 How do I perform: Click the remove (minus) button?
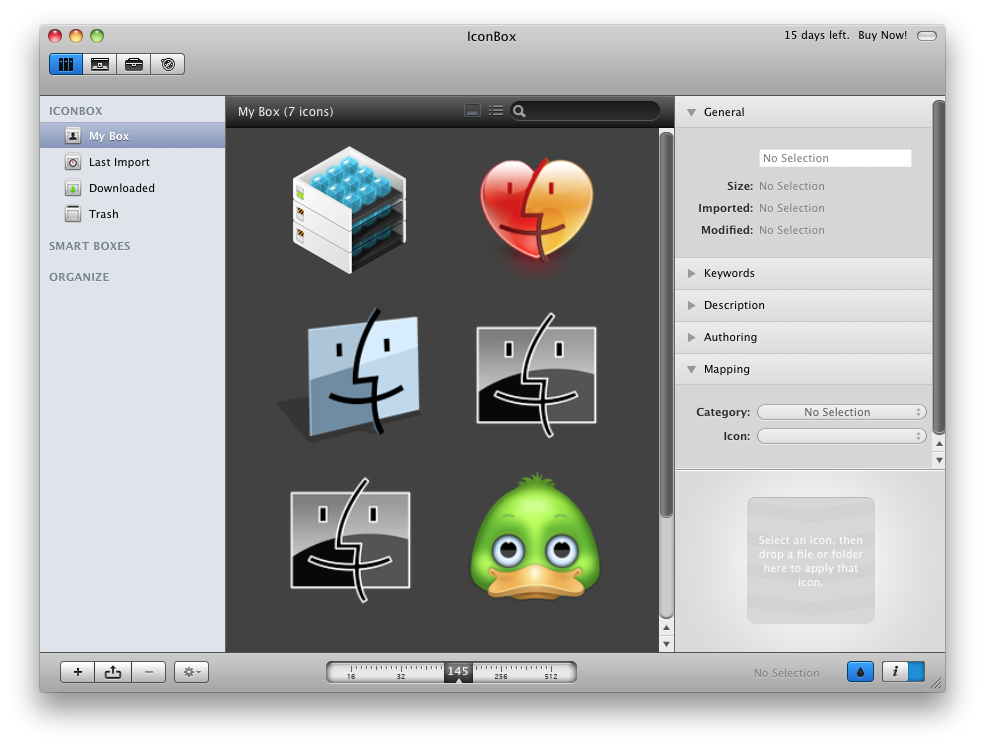click(x=149, y=672)
